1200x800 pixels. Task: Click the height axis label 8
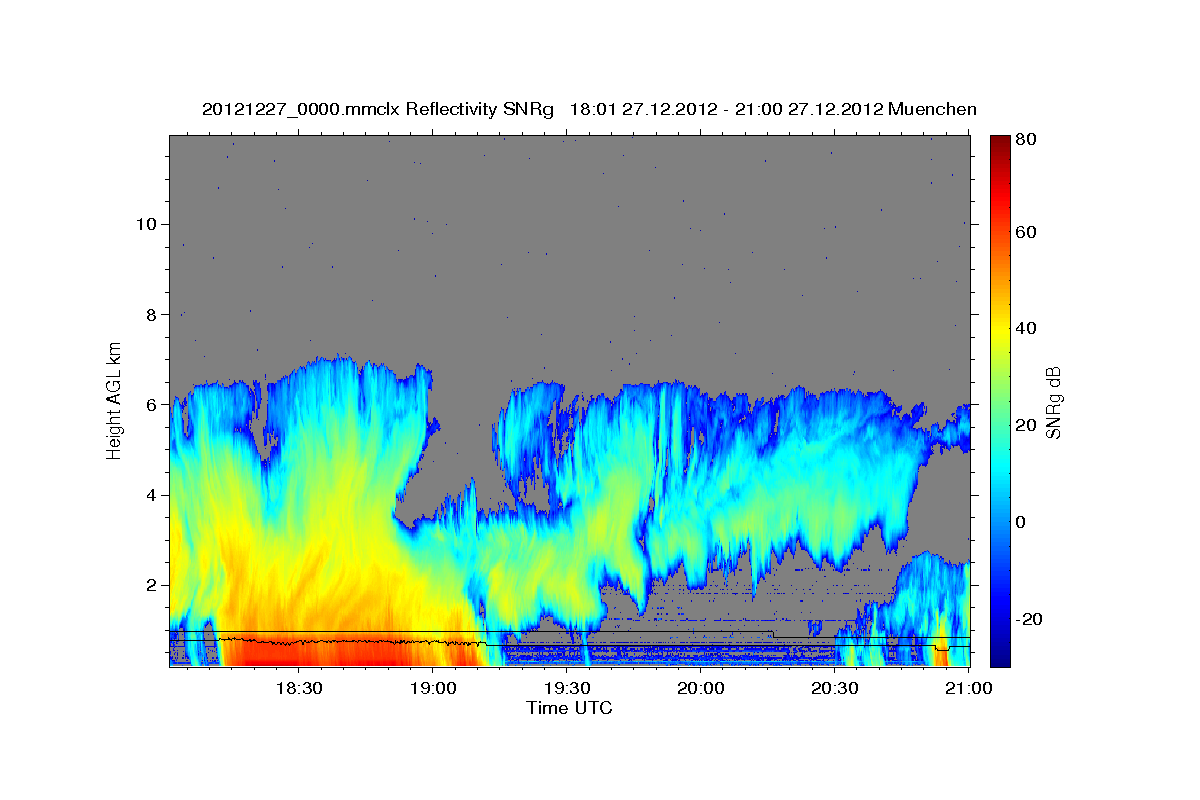coord(149,314)
